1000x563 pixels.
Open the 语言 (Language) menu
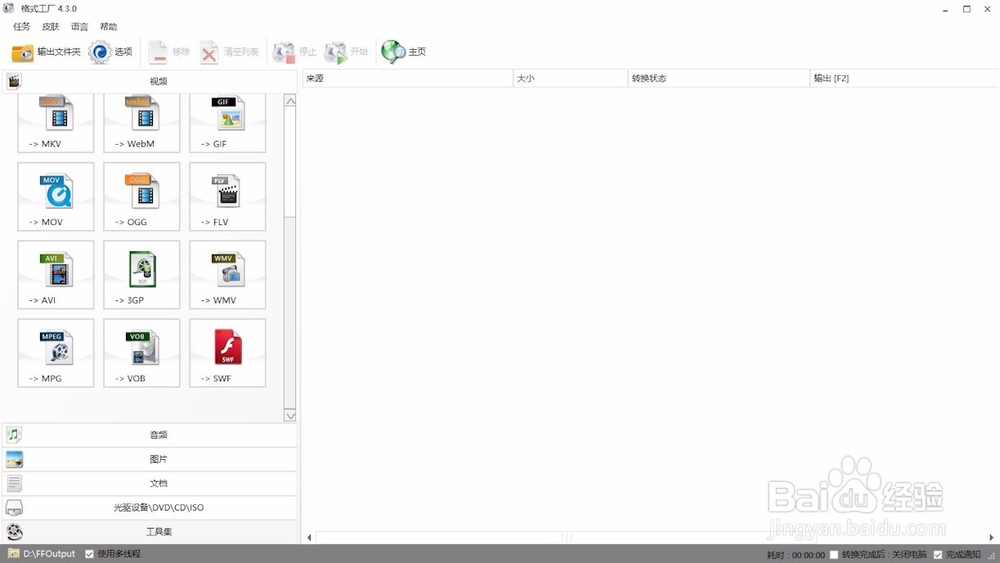pos(80,27)
